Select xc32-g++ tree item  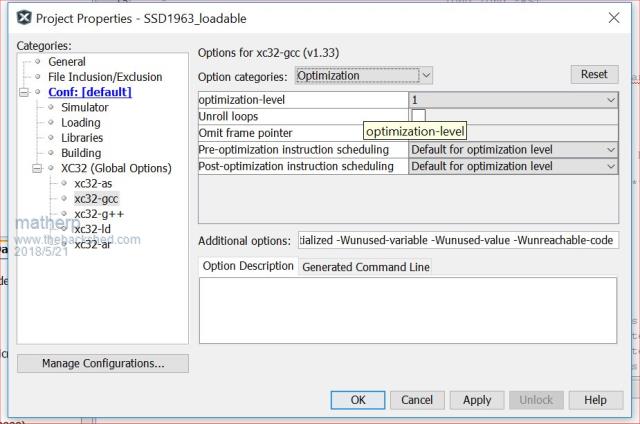point(99,214)
